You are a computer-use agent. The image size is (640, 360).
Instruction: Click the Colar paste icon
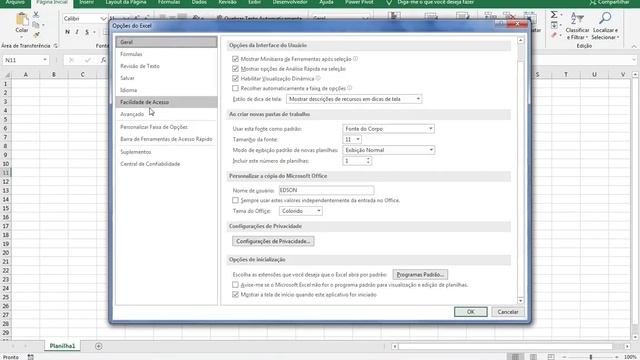[22, 20]
